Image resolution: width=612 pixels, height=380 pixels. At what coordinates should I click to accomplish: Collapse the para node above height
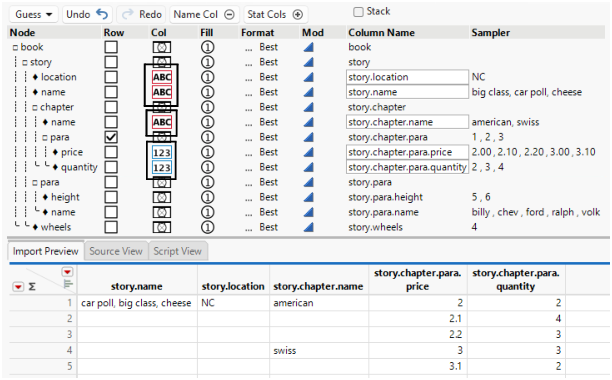click(x=35, y=183)
